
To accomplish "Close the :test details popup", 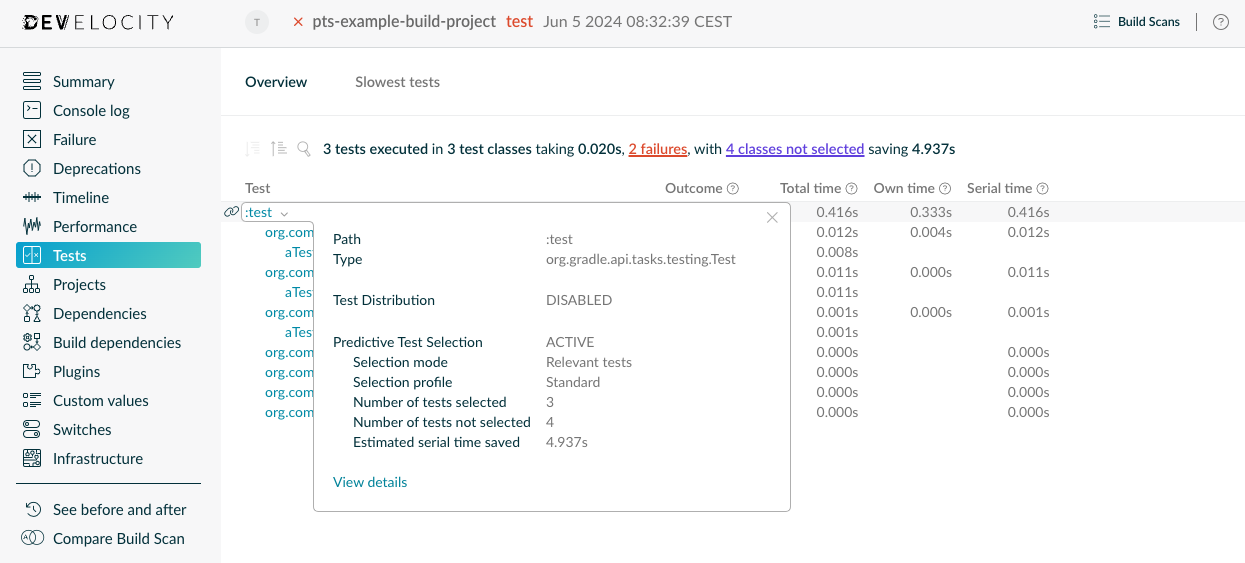I will point(772,218).
